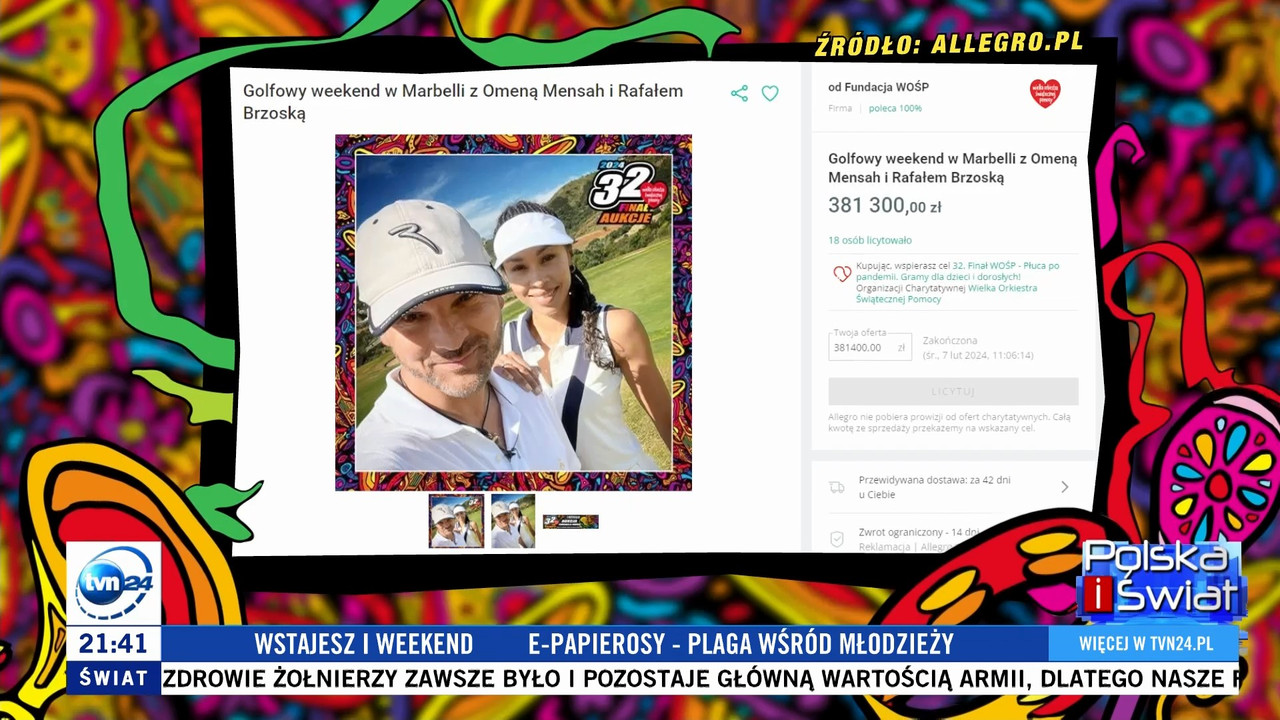The image size is (1280, 720).
Task: Click the clock showing 21:41
Action: pos(113,643)
